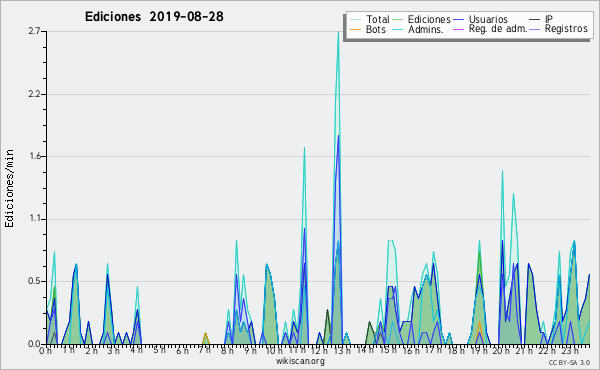Click the y-axis value 0.5
The height and width of the screenshot is (370, 600).
click(34, 281)
